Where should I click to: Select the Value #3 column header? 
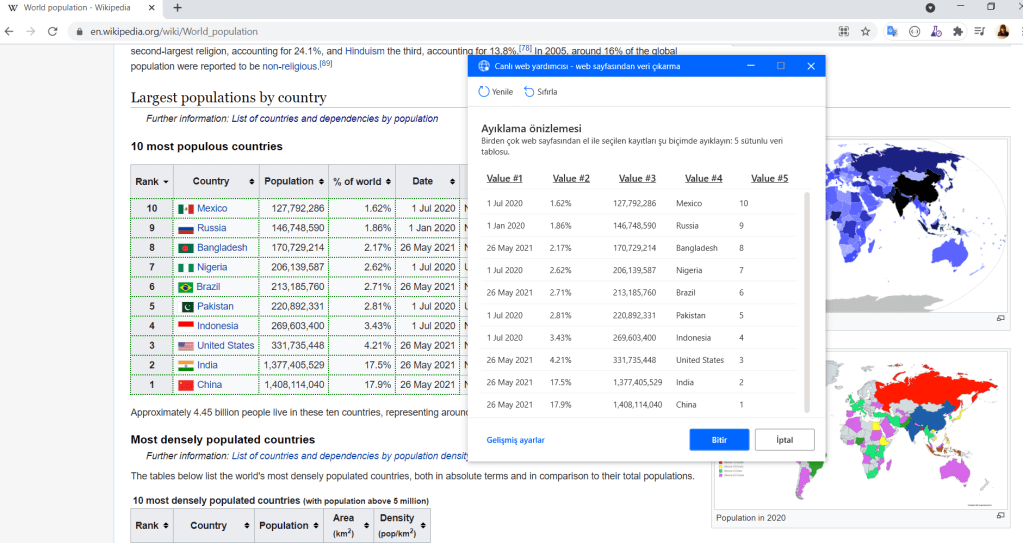(x=637, y=178)
